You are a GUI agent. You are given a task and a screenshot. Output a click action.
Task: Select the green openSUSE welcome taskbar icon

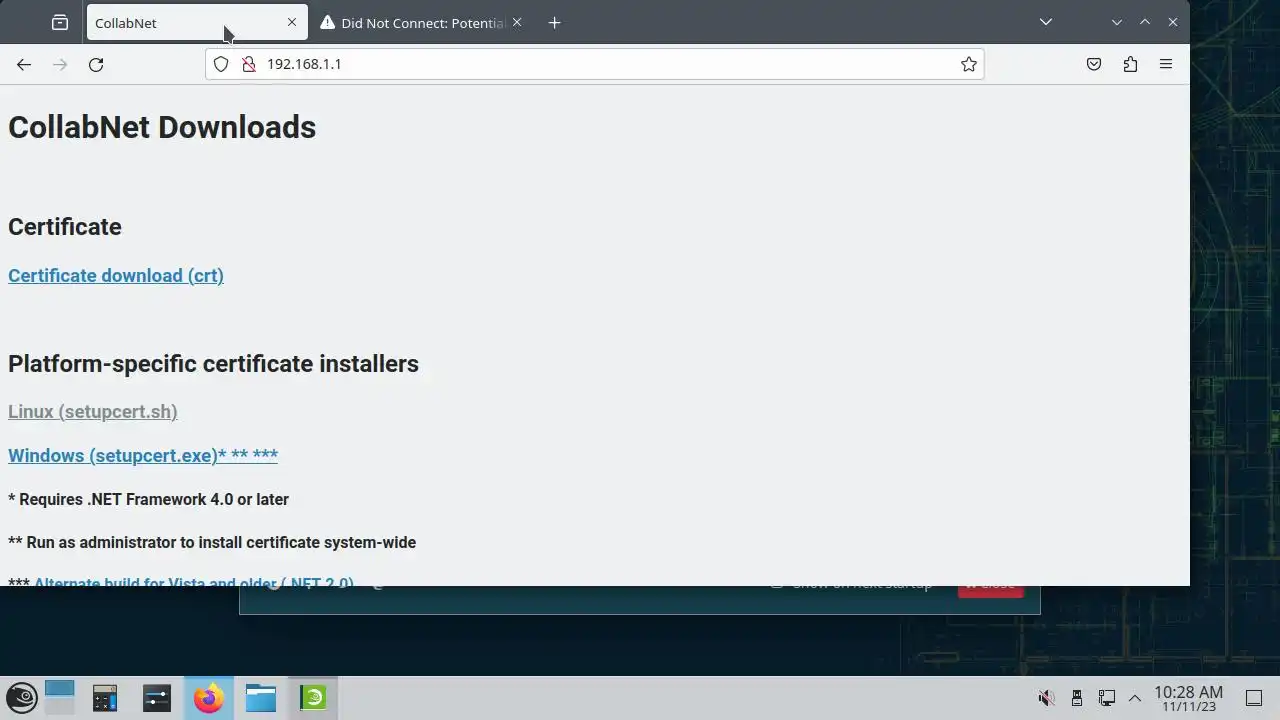point(313,698)
